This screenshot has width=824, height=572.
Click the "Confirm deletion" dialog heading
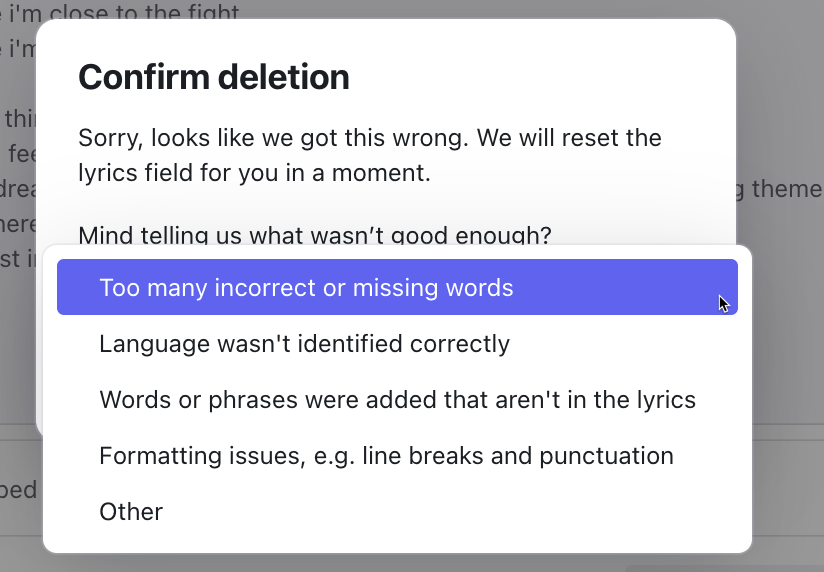(214, 77)
